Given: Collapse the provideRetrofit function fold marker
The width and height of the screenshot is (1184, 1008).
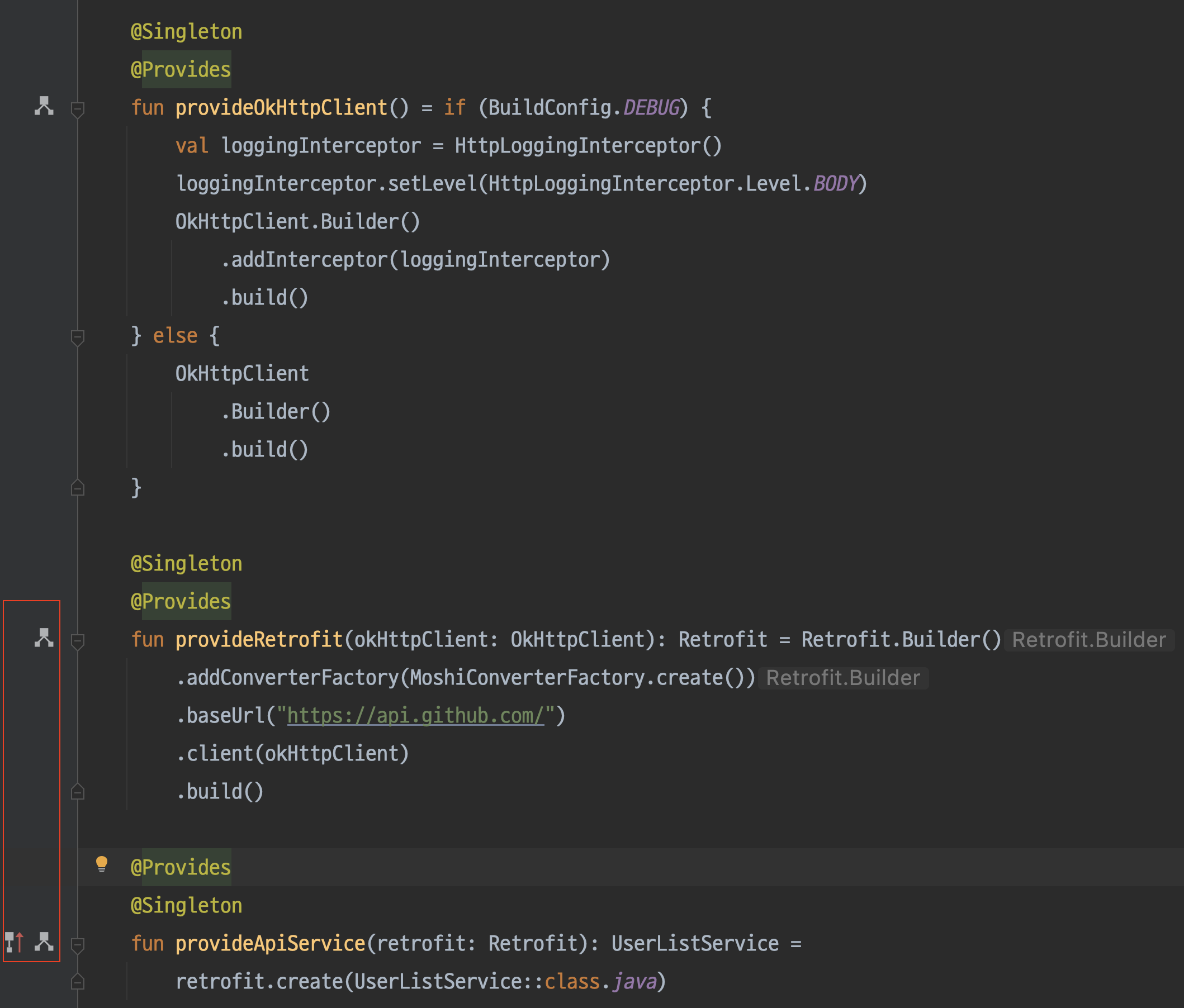Looking at the screenshot, I should (78, 641).
